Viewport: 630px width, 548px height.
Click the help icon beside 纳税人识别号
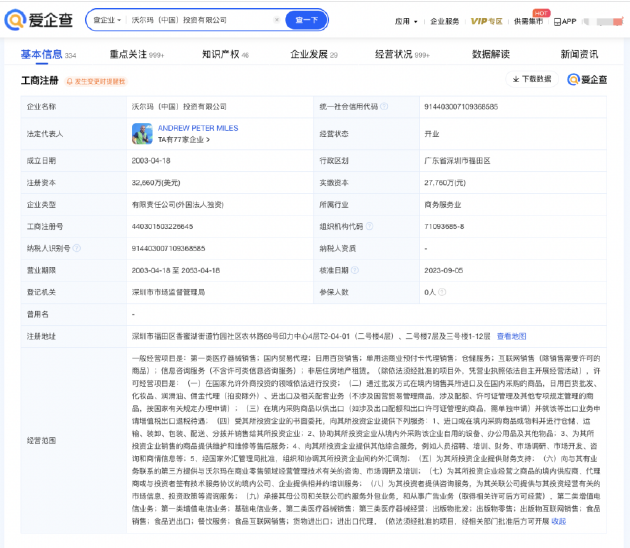click(77, 248)
